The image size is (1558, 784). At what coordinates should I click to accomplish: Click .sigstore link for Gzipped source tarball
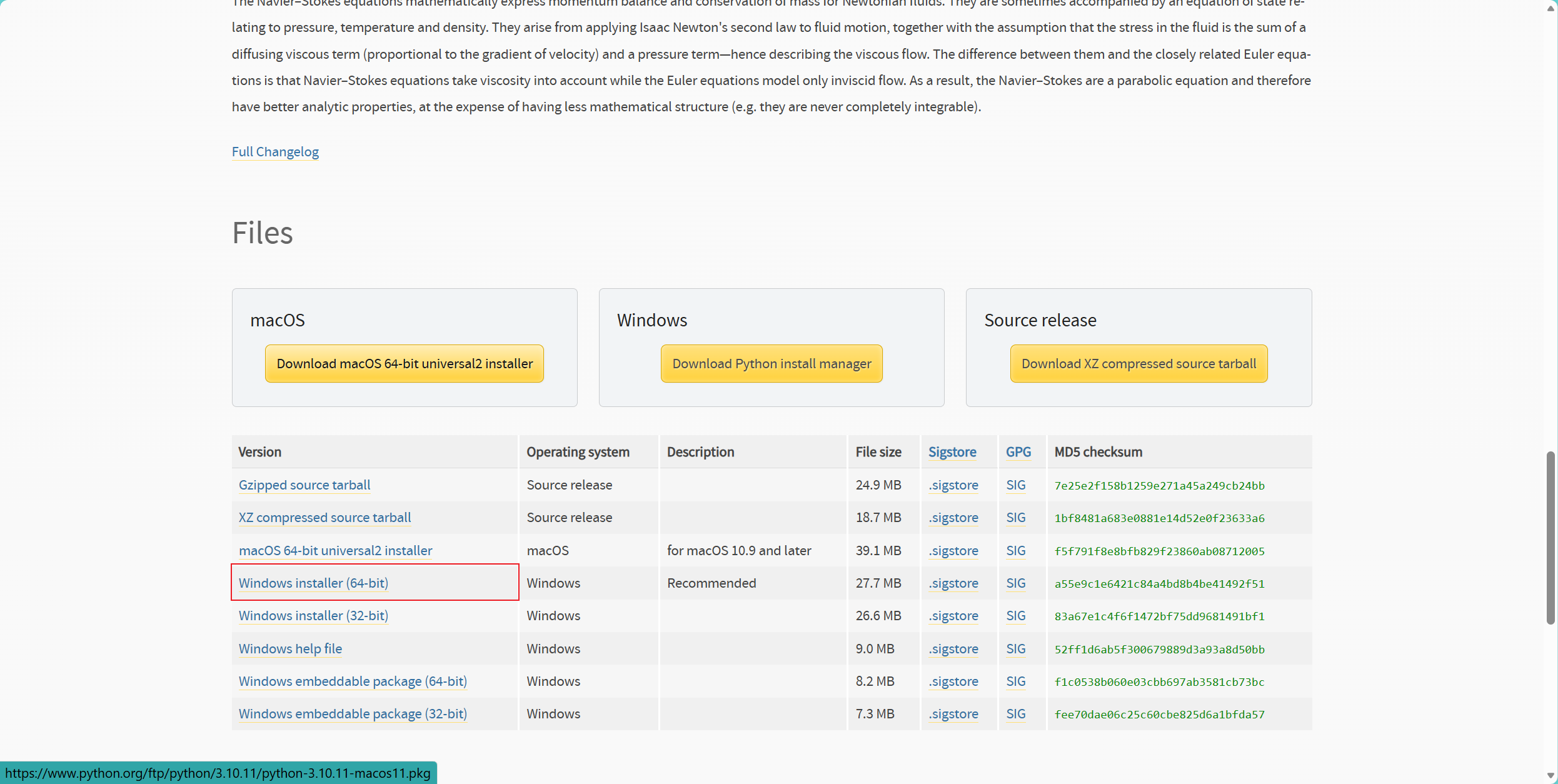point(953,485)
